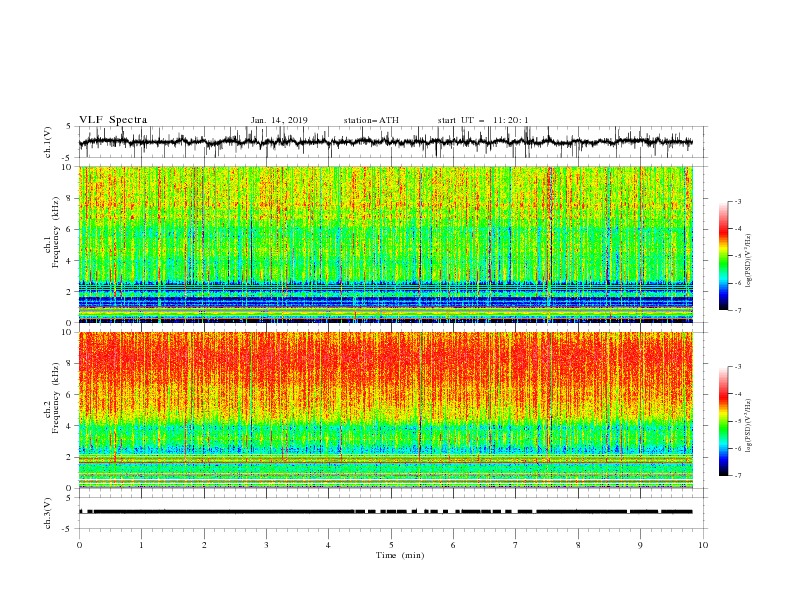This screenshot has height=612, width=792.
Task: Click the time axis tick label "9"
Action: click(640, 545)
